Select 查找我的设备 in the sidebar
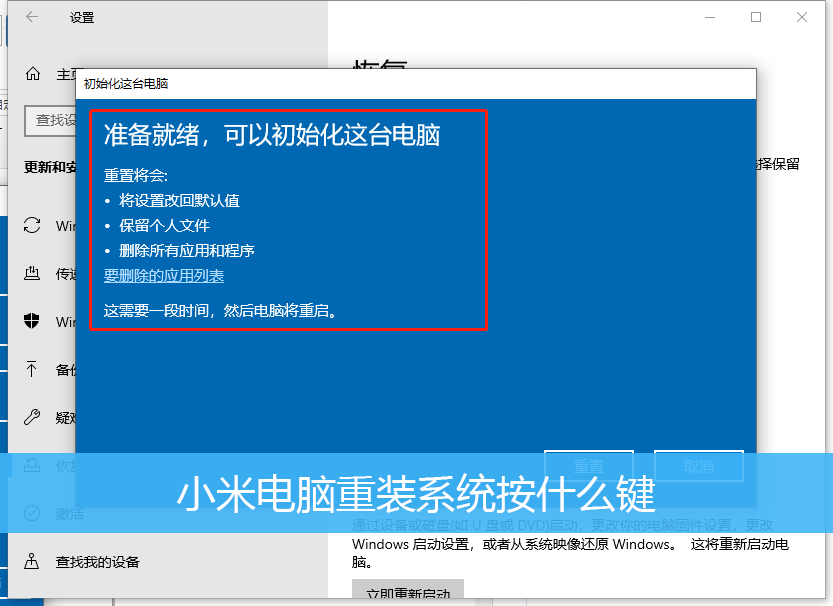Viewport: 833px width, 606px height. (x=98, y=561)
